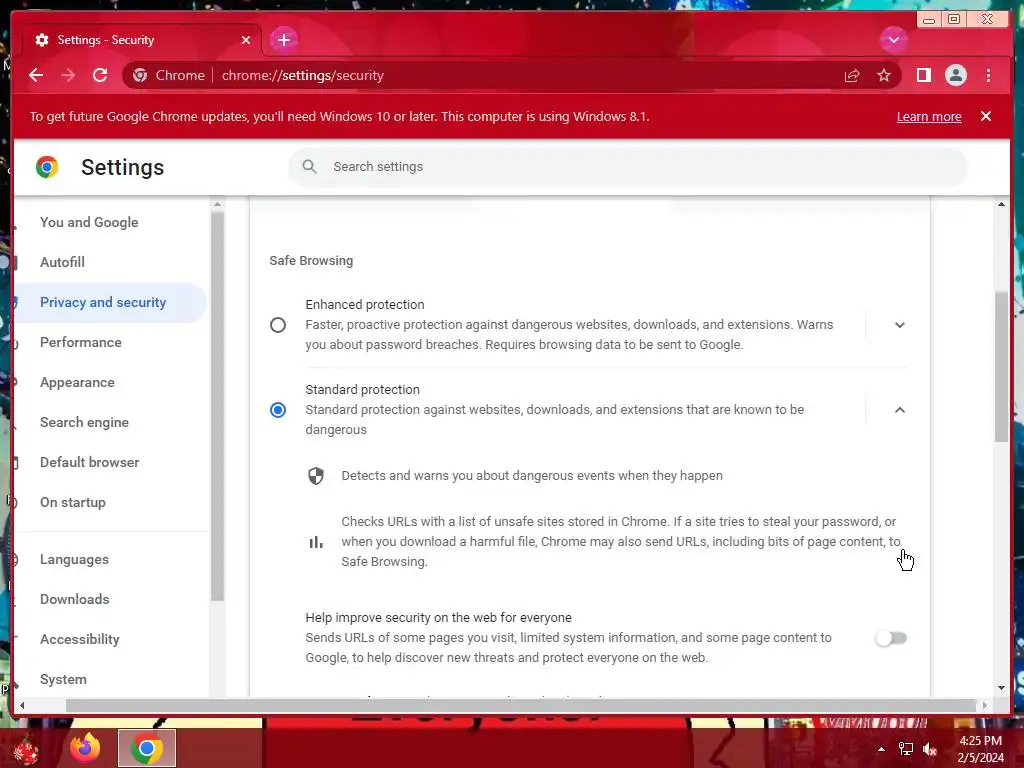Click the horizontal scrollbar left arrow

[x=22, y=705]
